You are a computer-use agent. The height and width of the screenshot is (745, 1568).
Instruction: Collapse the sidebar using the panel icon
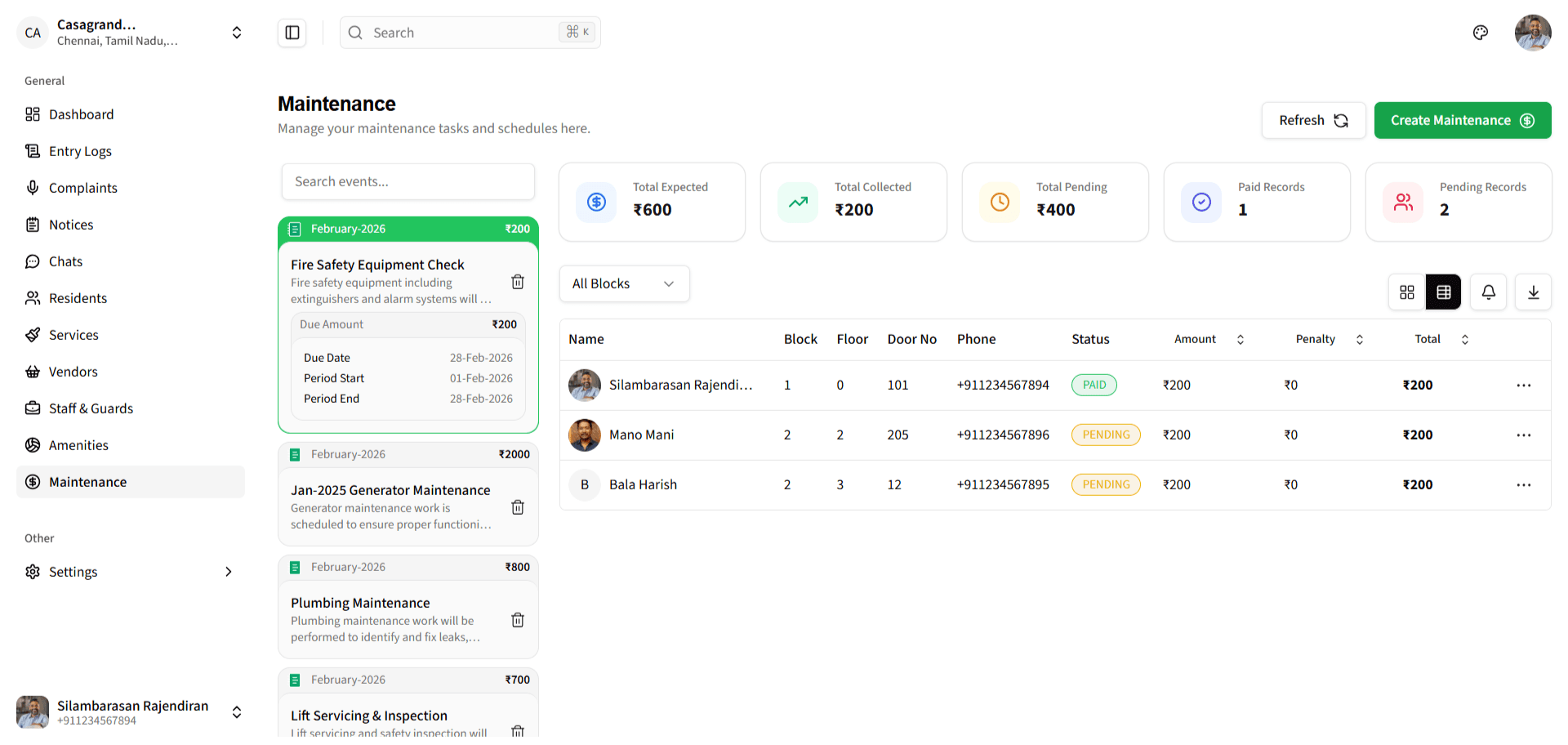tap(292, 32)
